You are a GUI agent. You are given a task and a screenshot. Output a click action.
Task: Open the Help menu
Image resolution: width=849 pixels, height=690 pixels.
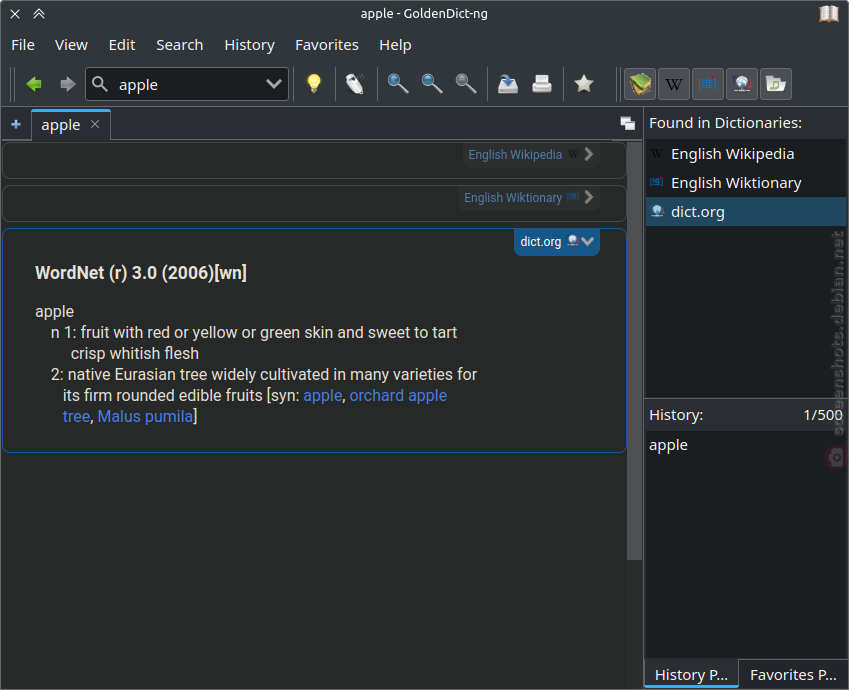[x=395, y=45]
